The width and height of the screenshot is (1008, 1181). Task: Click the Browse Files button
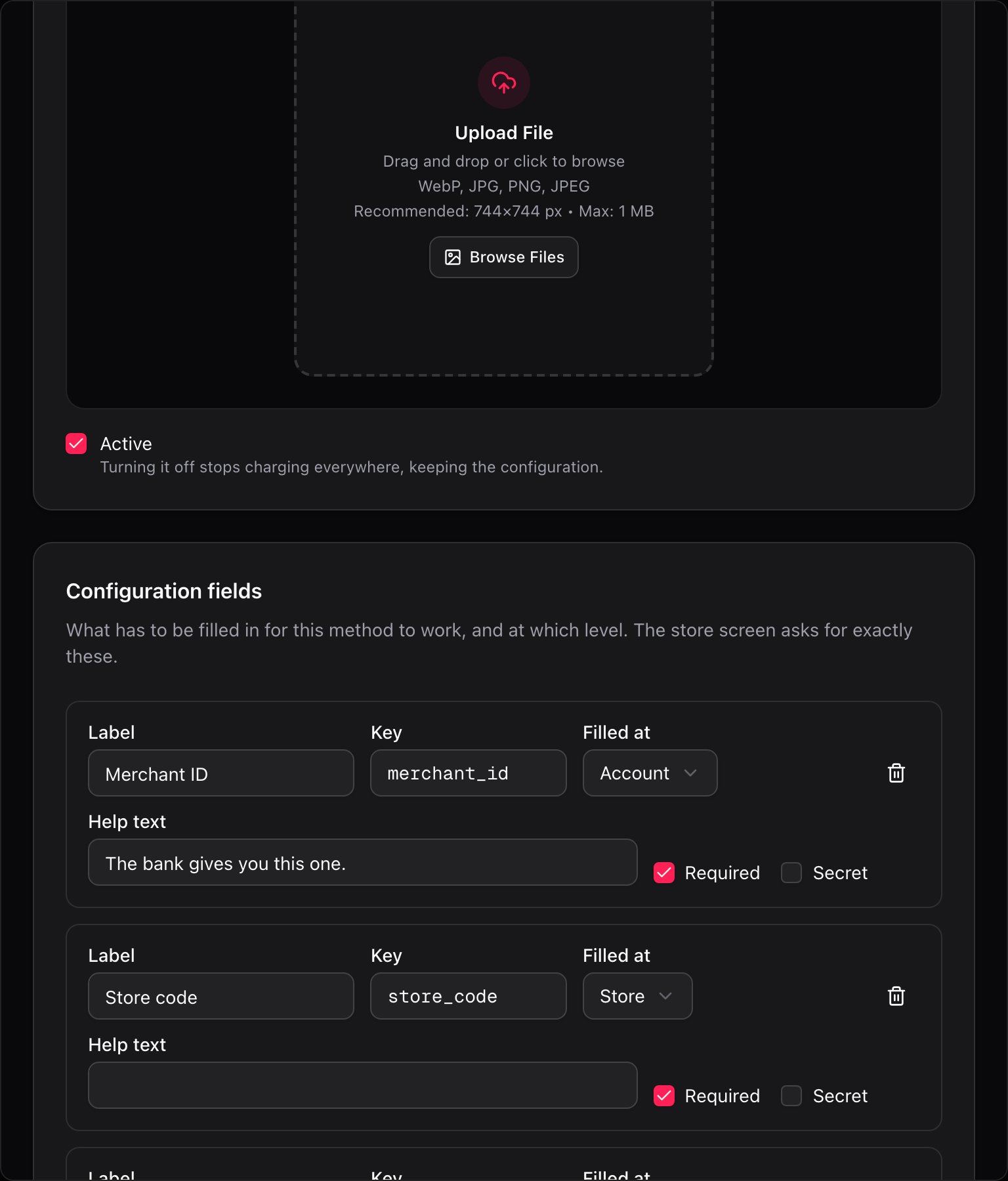pyautogui.click(x=503, y=257)
